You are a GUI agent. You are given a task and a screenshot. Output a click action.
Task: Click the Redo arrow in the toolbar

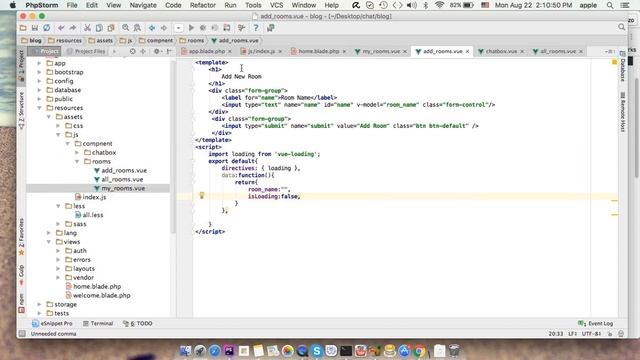[x=73, y=28]
